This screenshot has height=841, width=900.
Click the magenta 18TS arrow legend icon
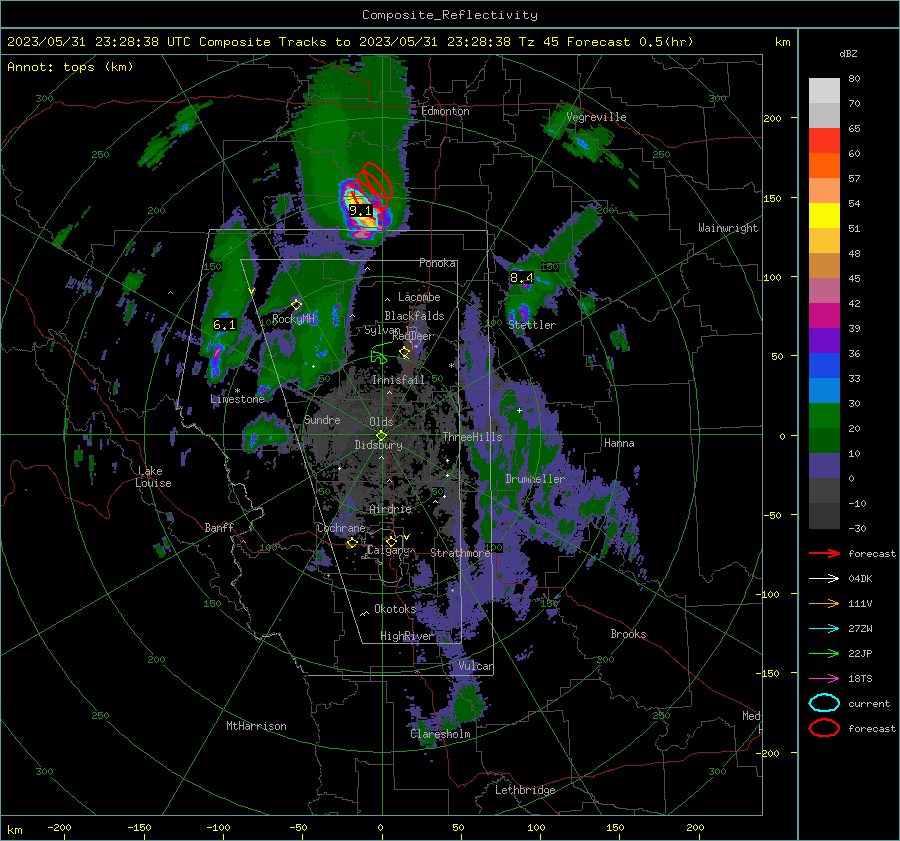coord(824,679)
